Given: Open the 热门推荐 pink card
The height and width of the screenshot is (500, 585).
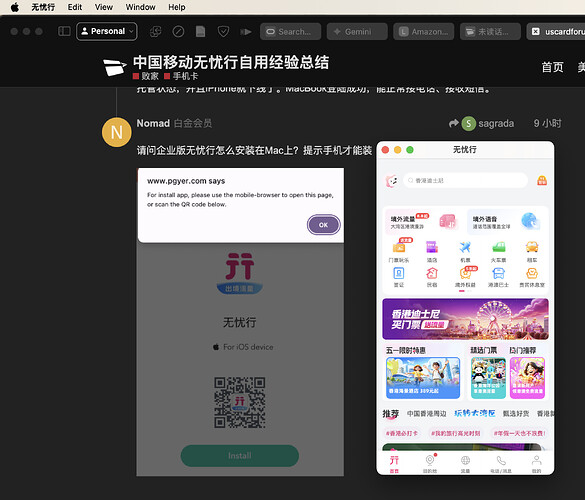Looking at the screenshot, I should (x=528, y=378).
